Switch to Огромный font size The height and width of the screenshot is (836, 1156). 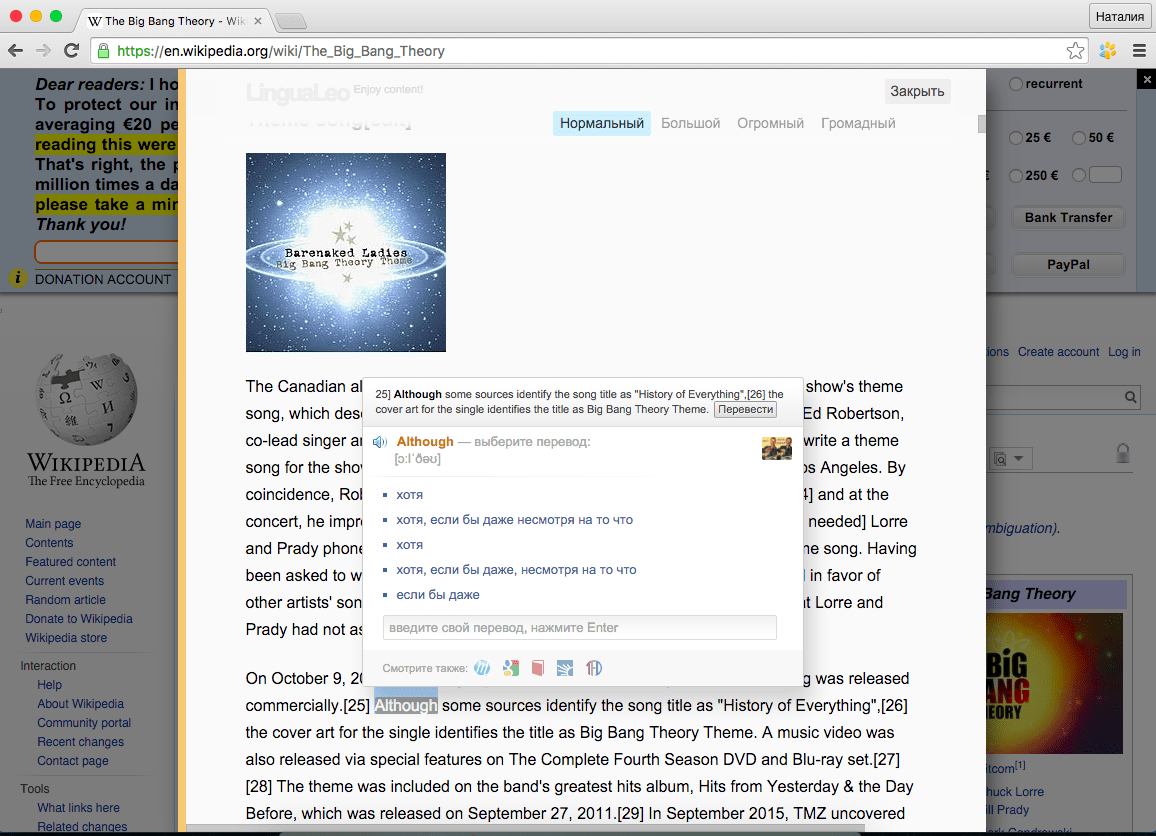click(770, 123)
